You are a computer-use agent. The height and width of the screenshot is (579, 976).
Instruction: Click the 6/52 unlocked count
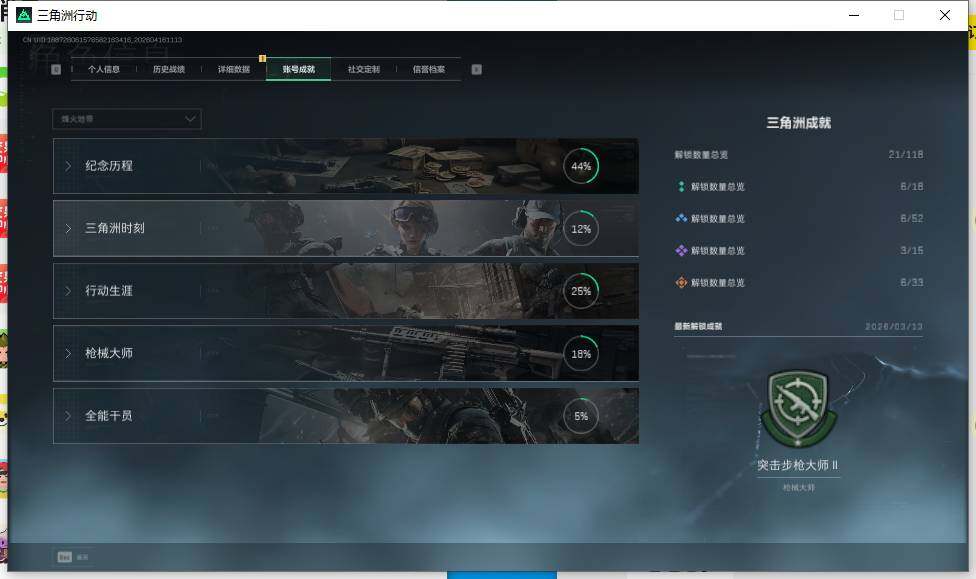click(911, 218)
